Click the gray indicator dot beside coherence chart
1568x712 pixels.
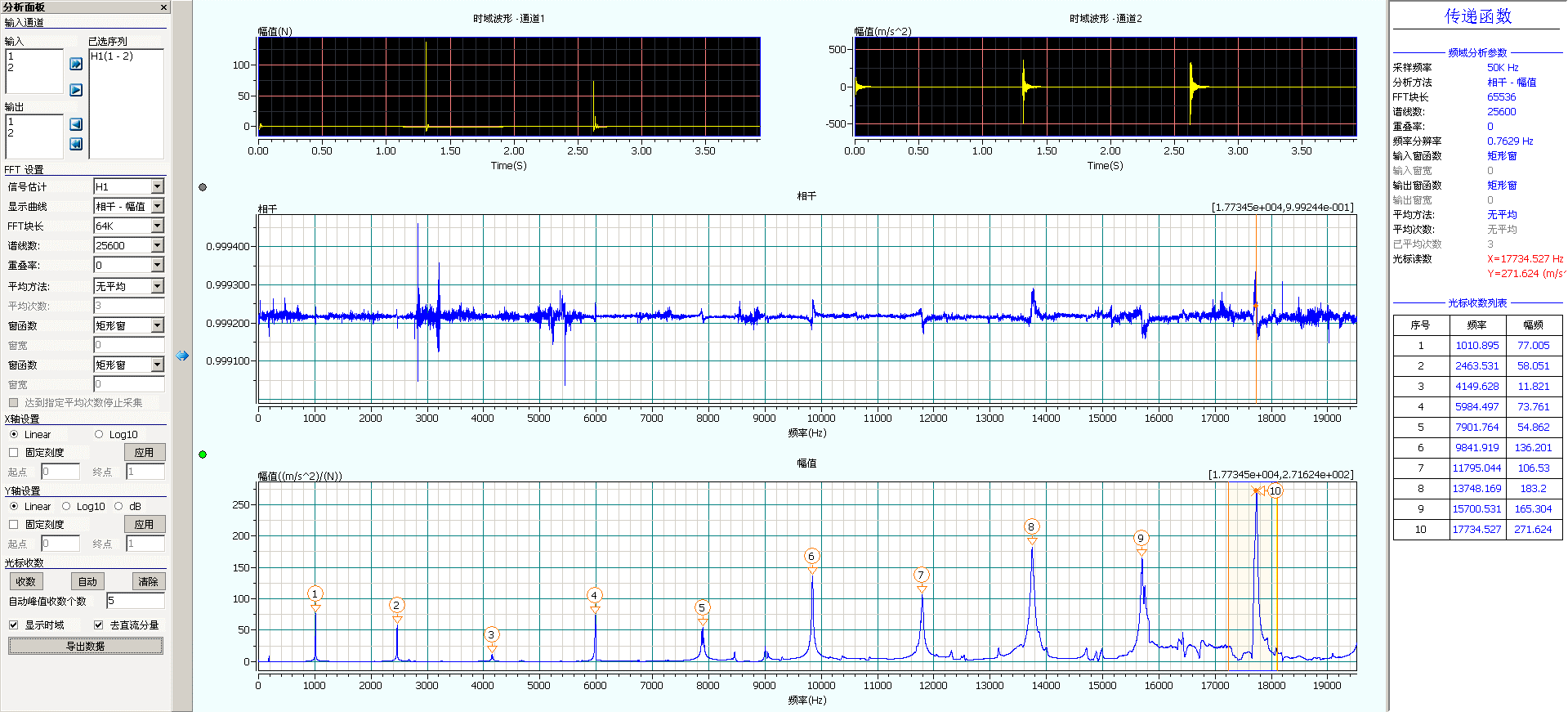tap(203, 187)
